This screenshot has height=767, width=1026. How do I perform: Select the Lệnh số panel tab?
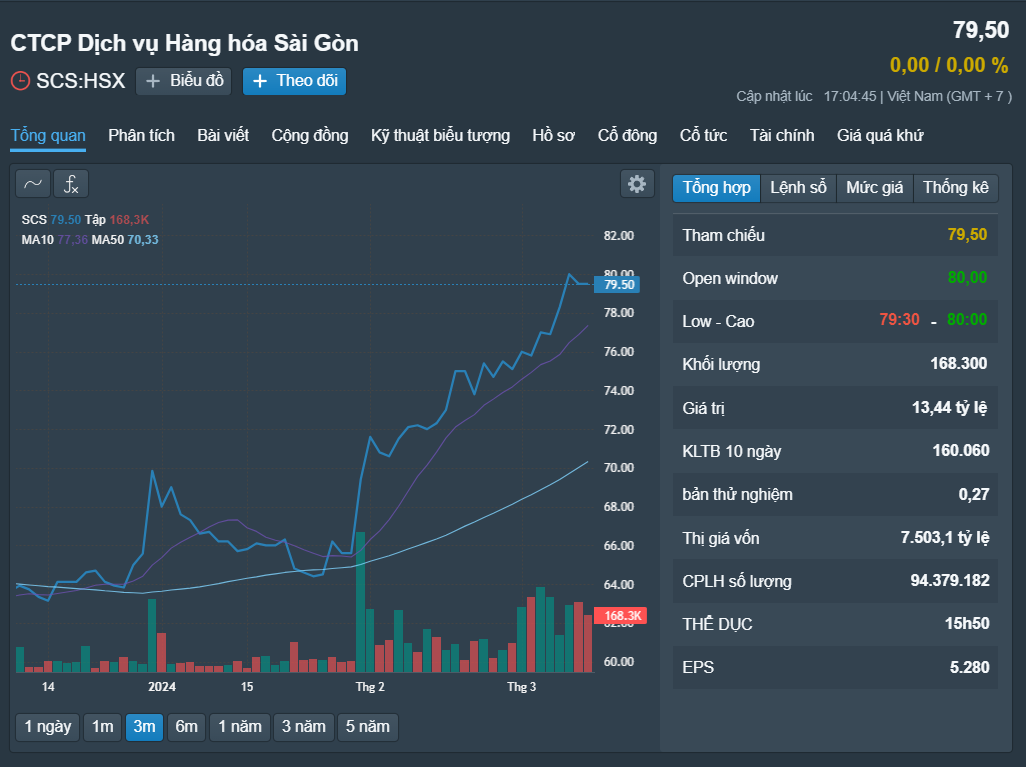[x=798, y=188]
